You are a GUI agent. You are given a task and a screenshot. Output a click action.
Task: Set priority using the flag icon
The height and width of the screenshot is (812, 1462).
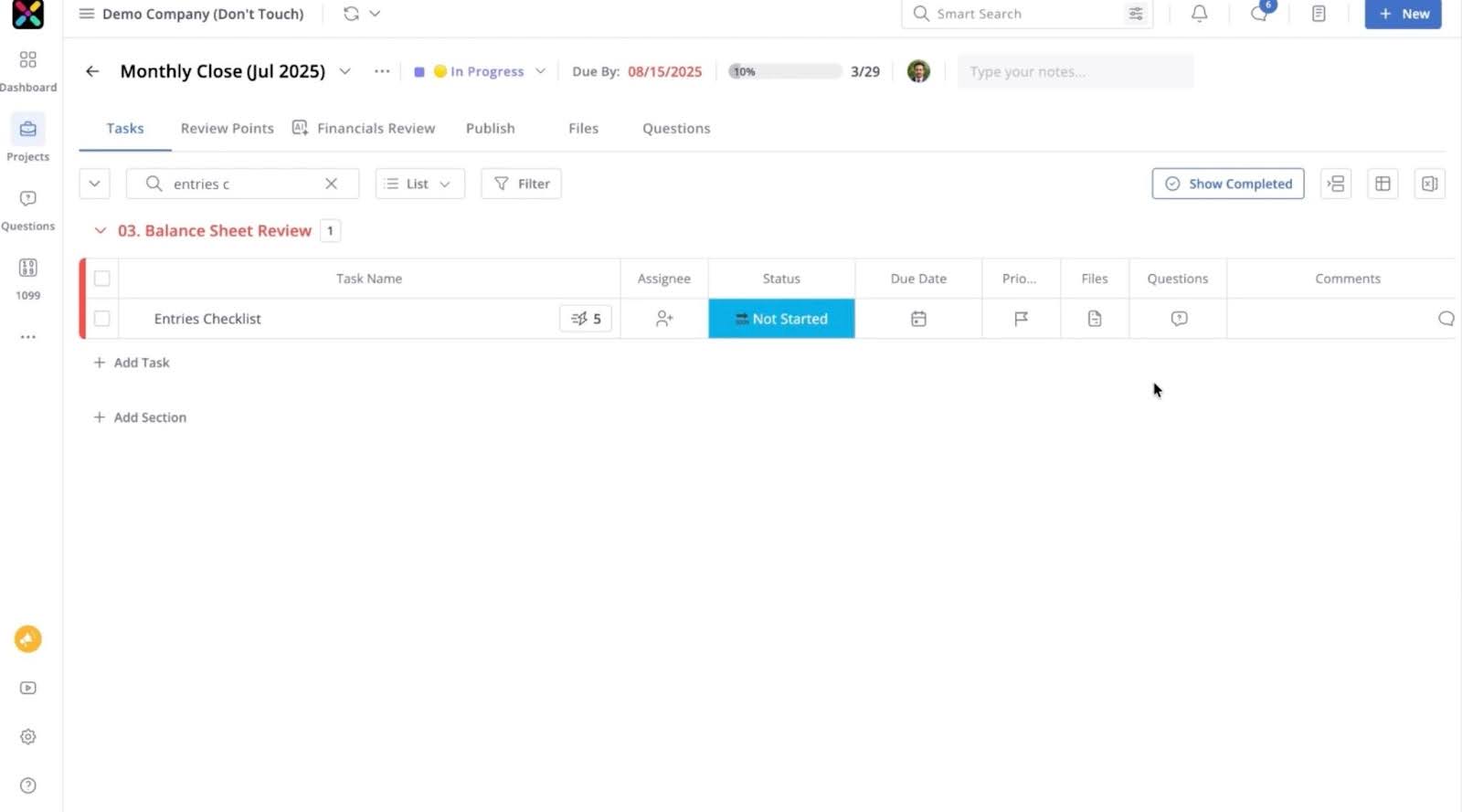point(1021,319)
